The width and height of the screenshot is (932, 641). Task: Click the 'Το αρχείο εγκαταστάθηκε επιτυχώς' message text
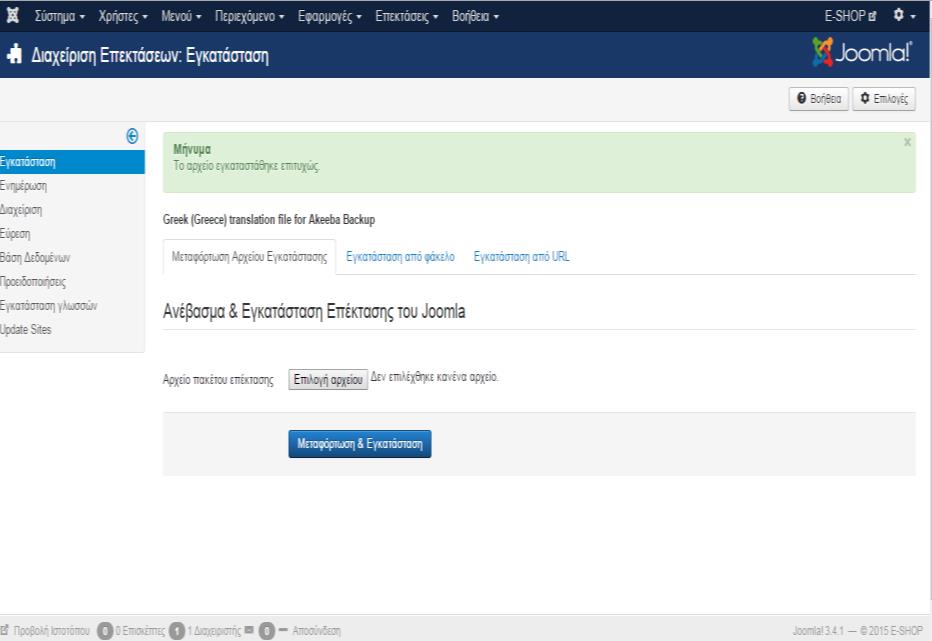tap(246, 166)
